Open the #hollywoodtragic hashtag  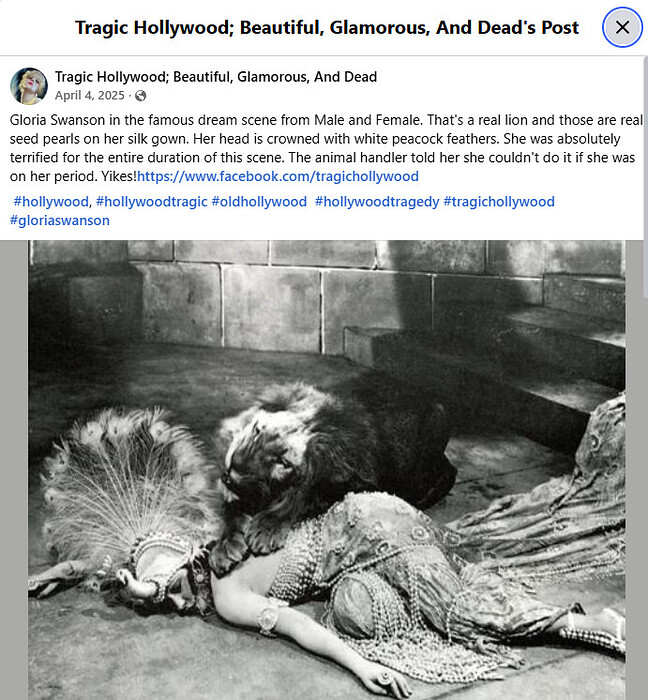tap(152, 201)
